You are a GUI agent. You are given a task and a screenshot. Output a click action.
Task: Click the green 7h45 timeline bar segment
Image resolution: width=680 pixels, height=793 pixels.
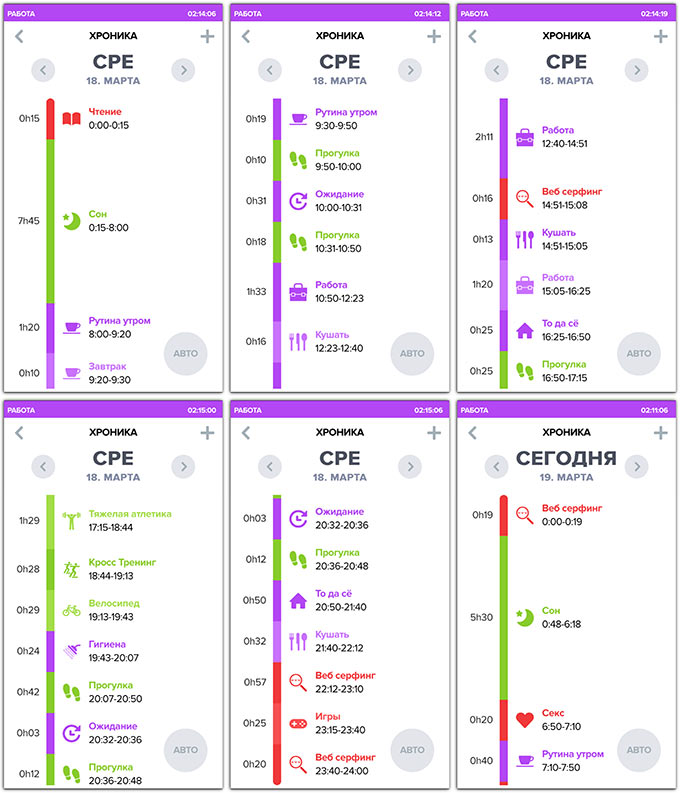[50, 220]
